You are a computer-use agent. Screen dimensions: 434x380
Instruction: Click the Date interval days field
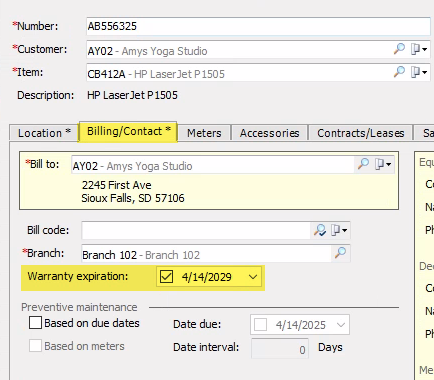point(280,349)
